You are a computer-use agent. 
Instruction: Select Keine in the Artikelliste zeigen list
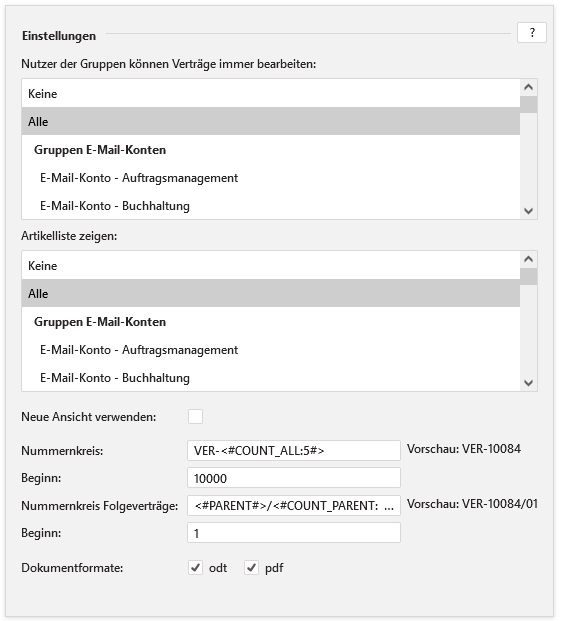[x=271, y=265]
